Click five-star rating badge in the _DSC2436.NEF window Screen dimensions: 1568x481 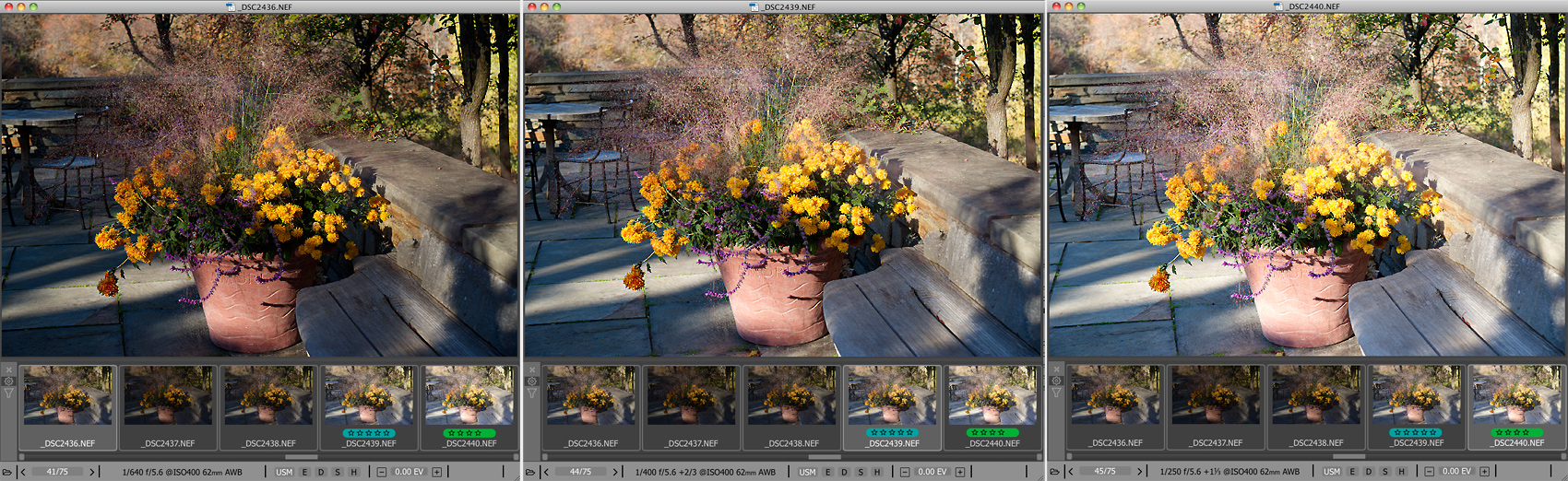point(368,432)
